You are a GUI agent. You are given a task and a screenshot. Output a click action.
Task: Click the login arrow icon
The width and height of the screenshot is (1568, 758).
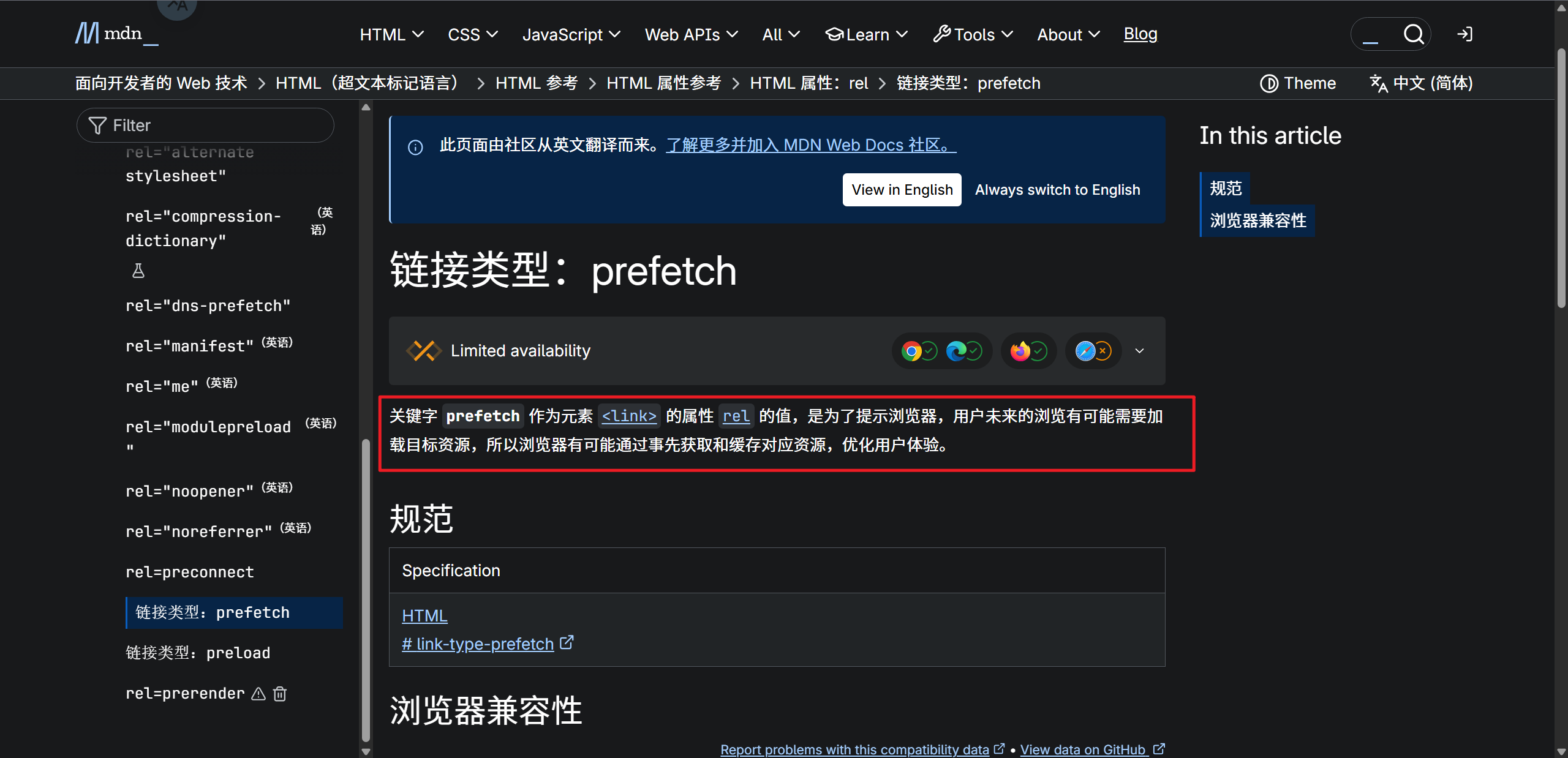(x=1464, y=34)
